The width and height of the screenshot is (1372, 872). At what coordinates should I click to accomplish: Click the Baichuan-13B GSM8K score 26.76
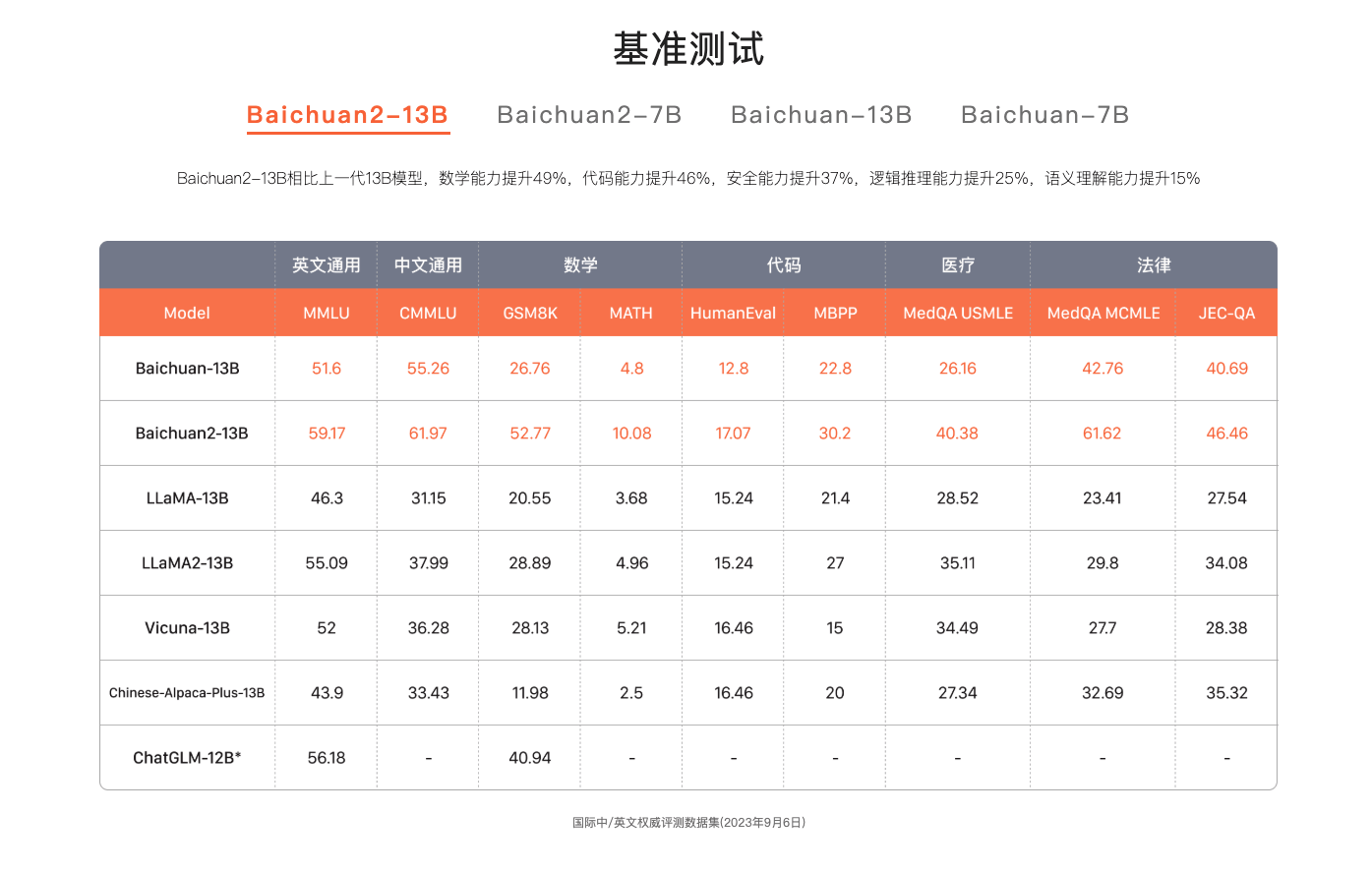coord(530,369)
